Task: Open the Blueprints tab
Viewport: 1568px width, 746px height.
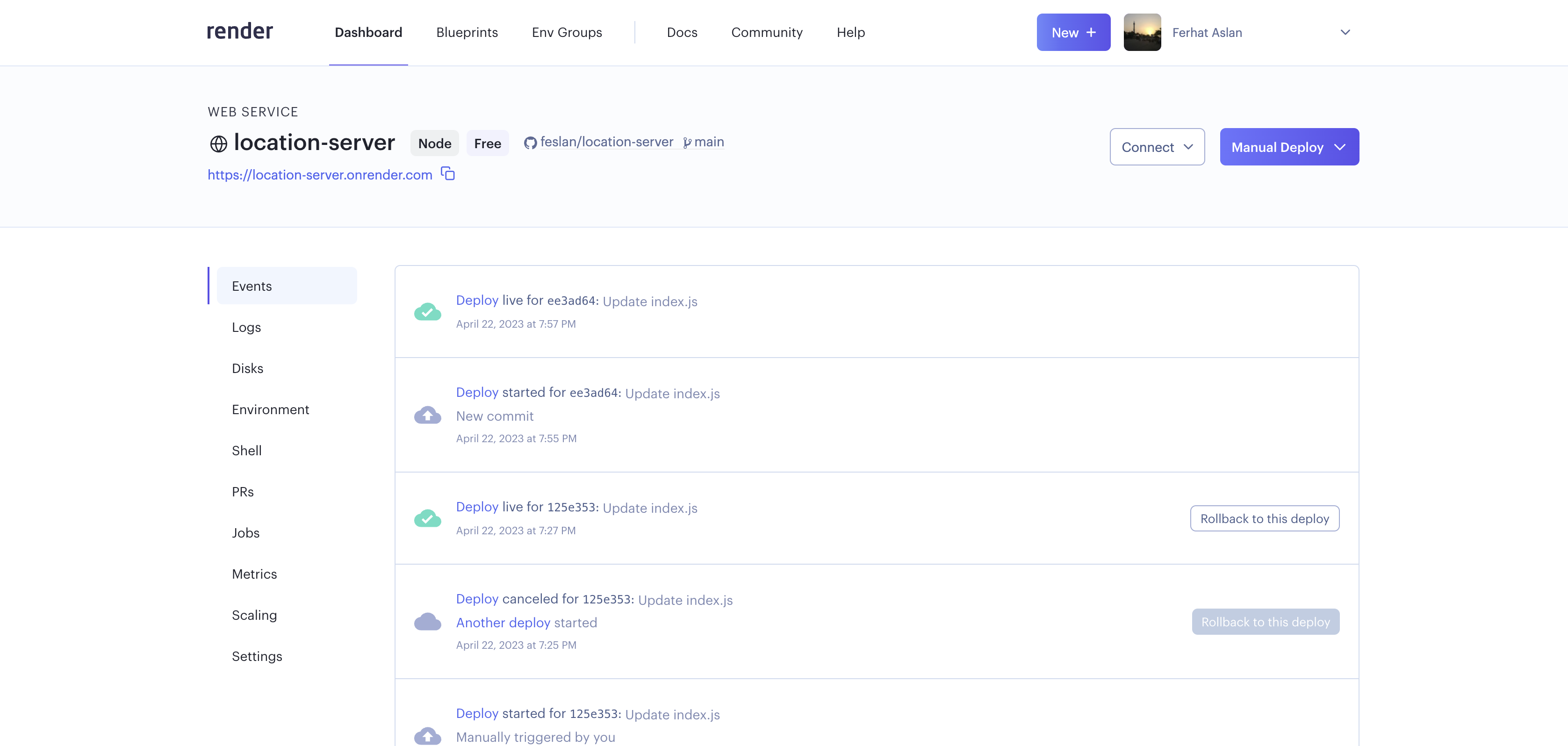Action: pyautogui.click(x=467, y=32)
